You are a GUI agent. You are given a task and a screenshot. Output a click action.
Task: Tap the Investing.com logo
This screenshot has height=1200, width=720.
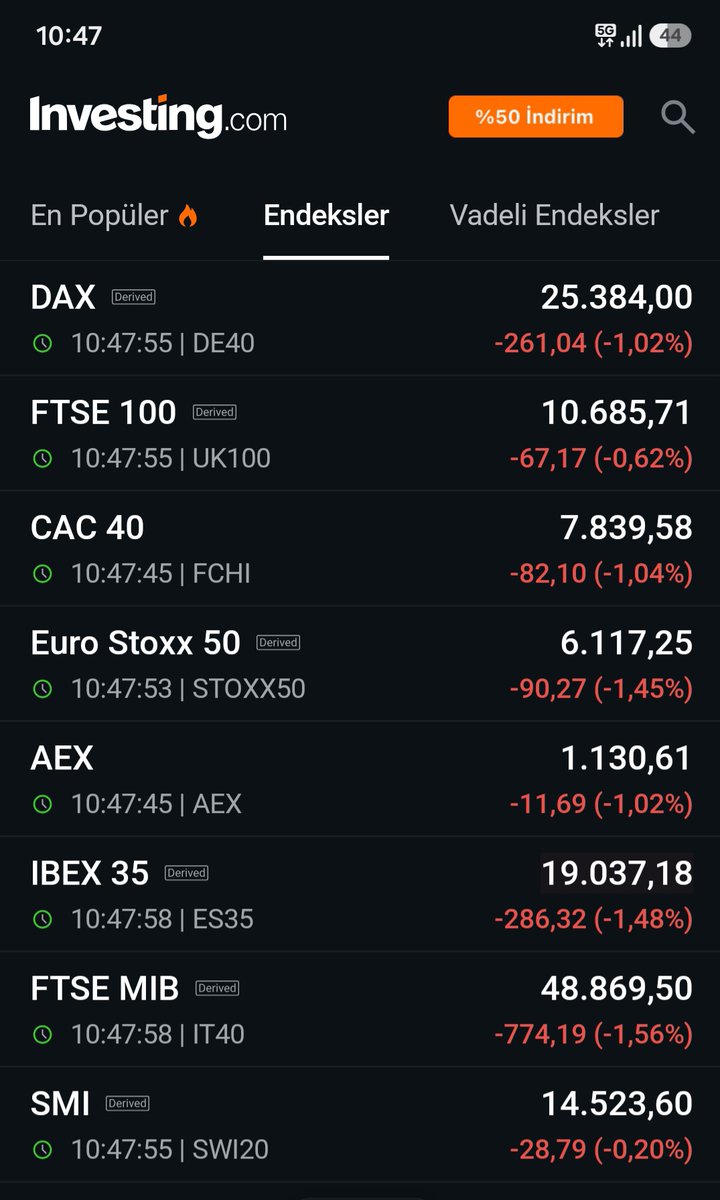click(158, 116)
